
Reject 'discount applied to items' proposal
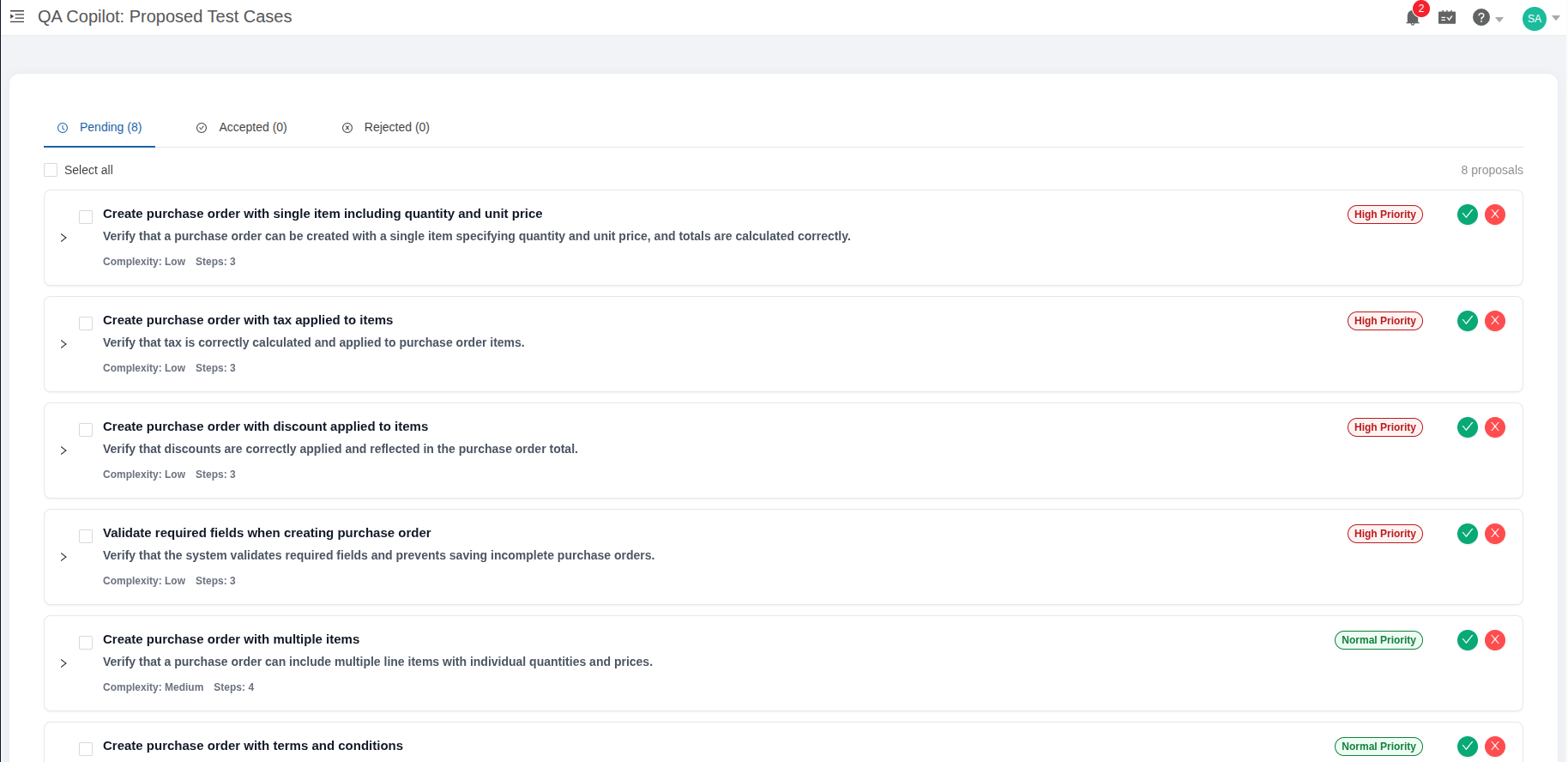[x=1495, y=427]
